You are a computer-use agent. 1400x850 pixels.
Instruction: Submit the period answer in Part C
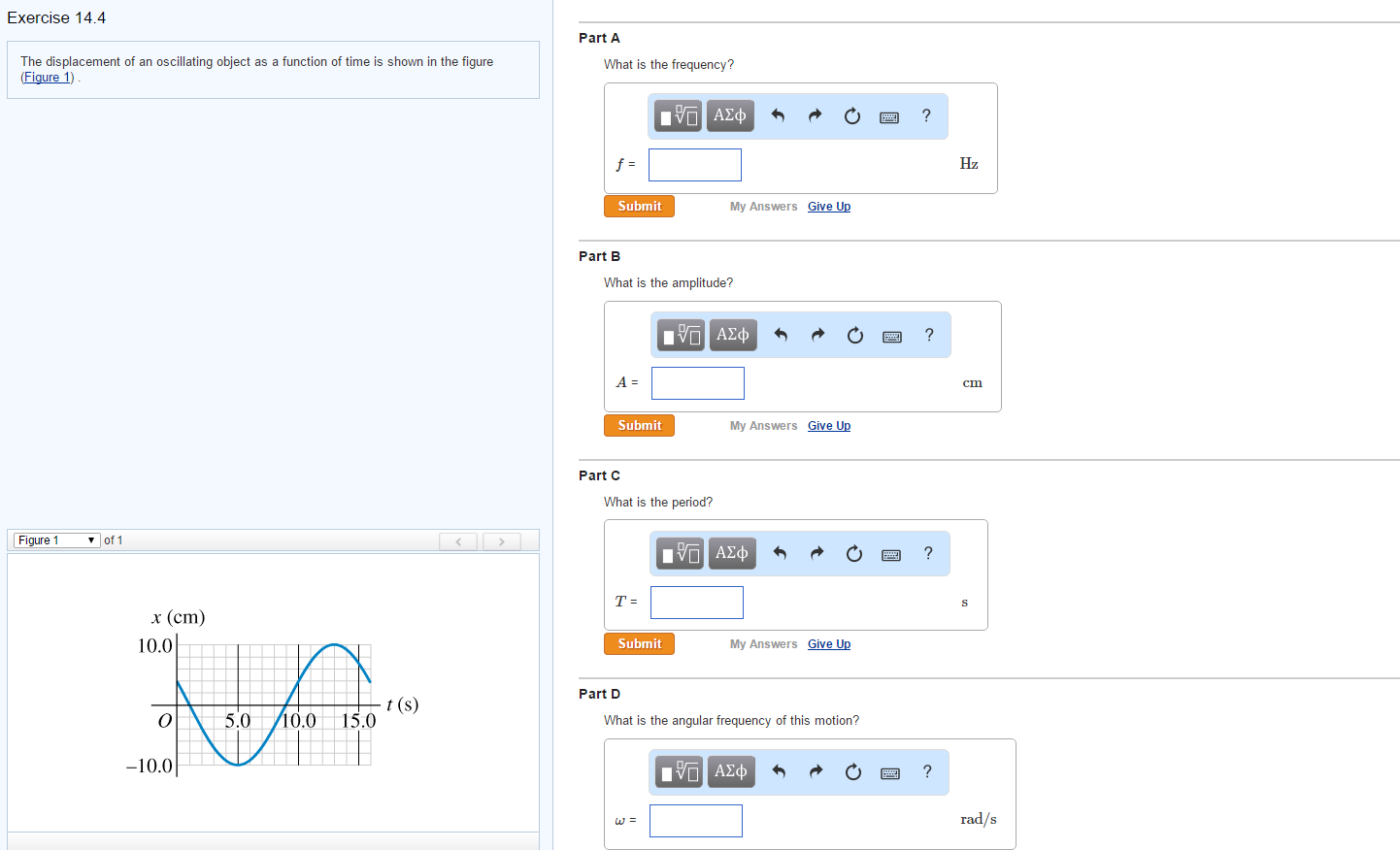click(x=639, y=643)
